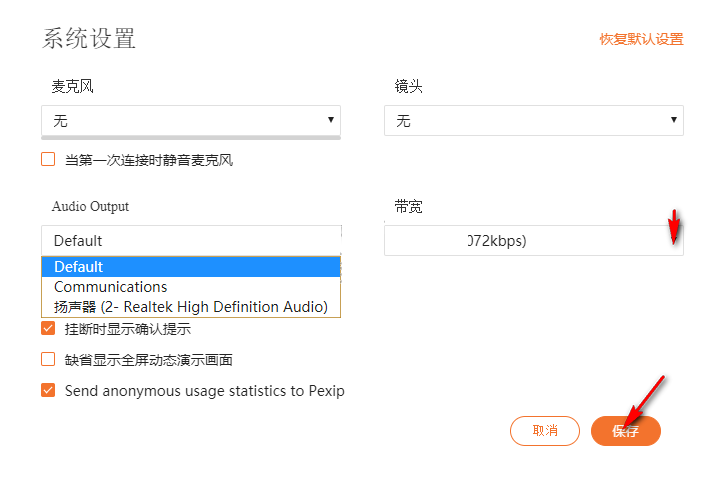Open the microphone (麦克风) dropdown
This screenshot has height=496, width=722.
[190, 121]
